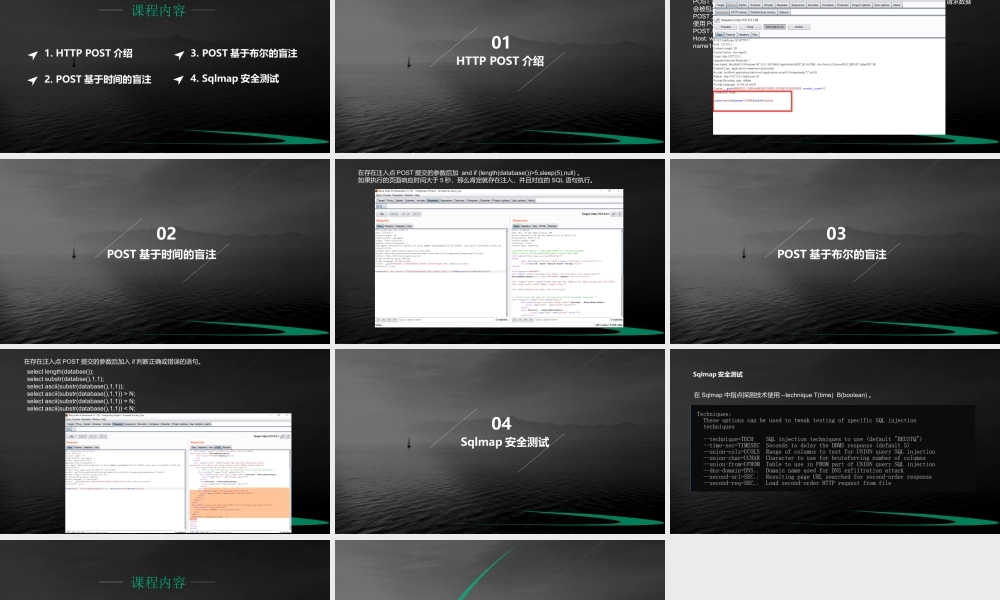Open the '04 Sqlmap 安全测试' section slide

[499, 433]
